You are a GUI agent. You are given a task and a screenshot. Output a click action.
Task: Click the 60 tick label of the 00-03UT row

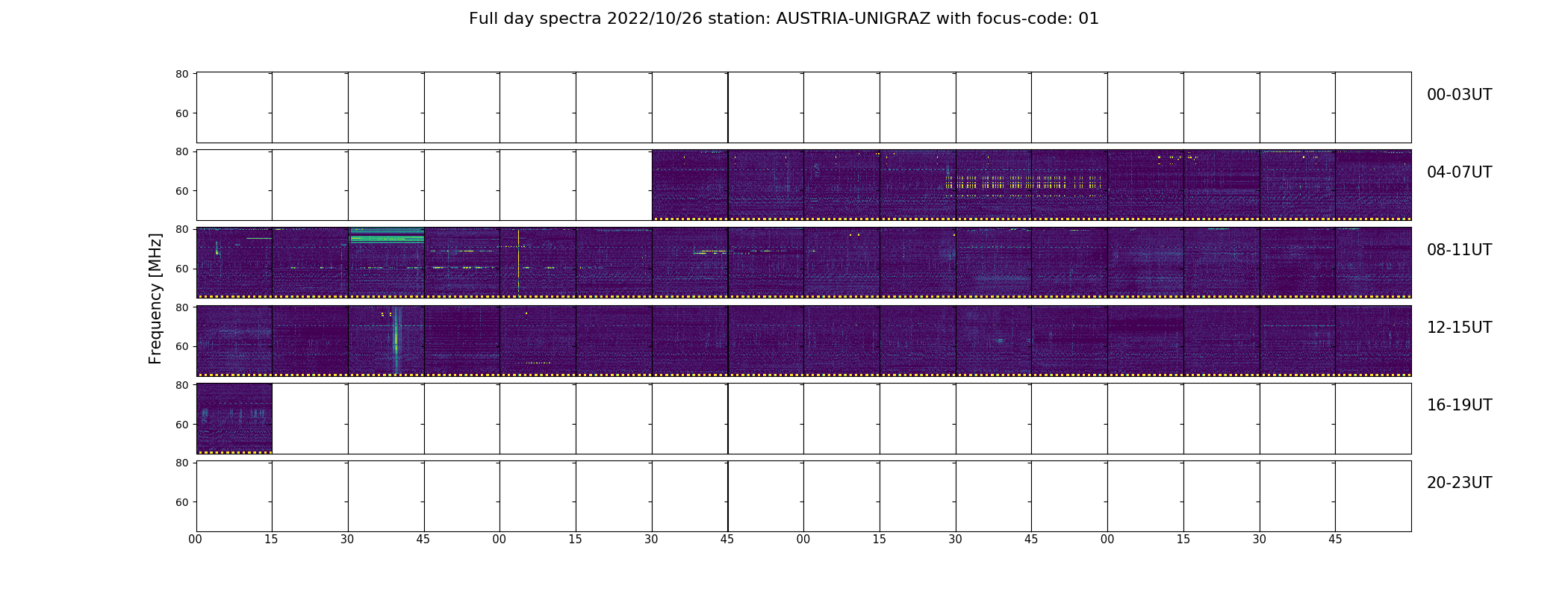click(181, 113)
